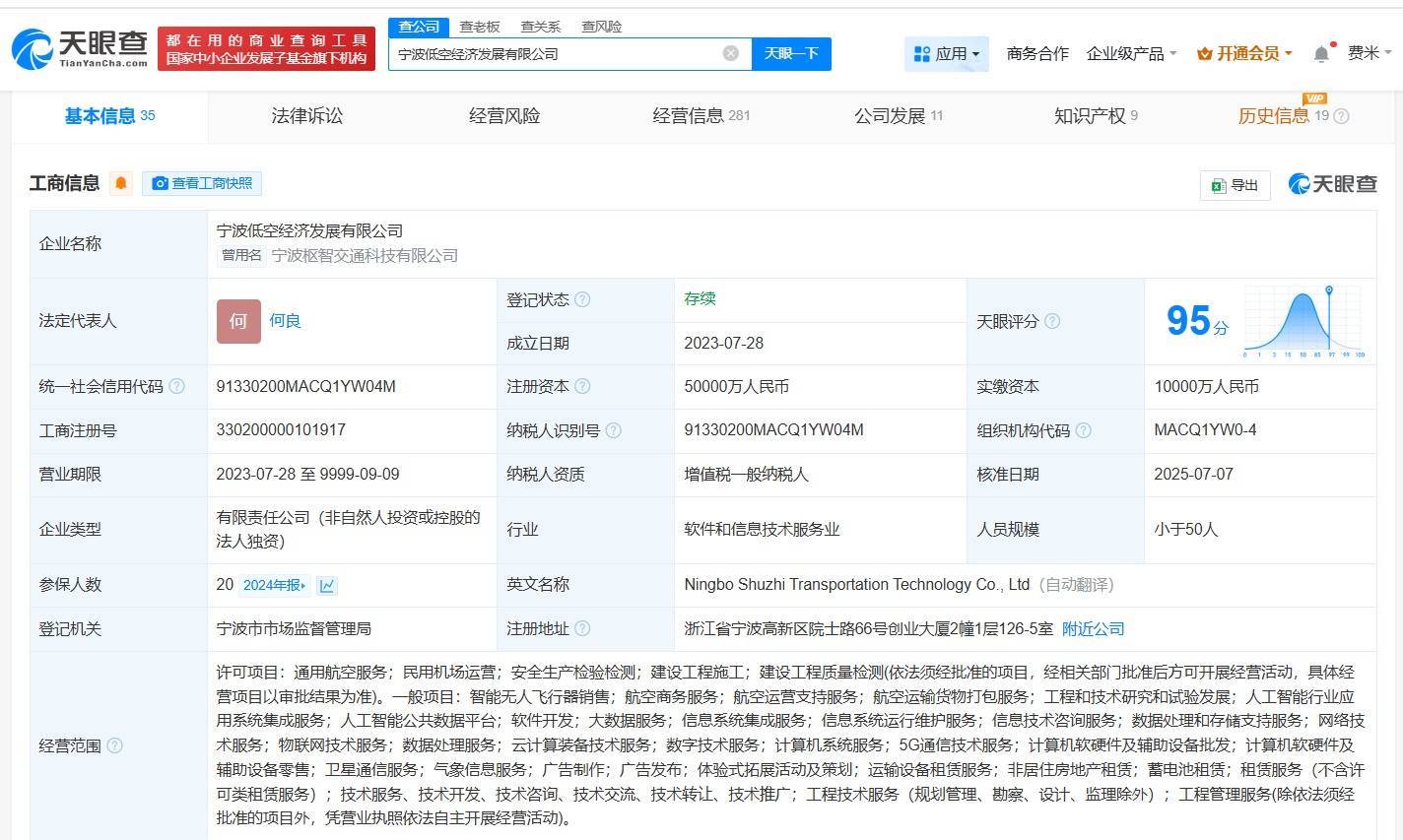The image size is (1403, 840).
Task: Click English name Ningbo Shuzhi Transportation Technology
Action: [x=857, y=584]
